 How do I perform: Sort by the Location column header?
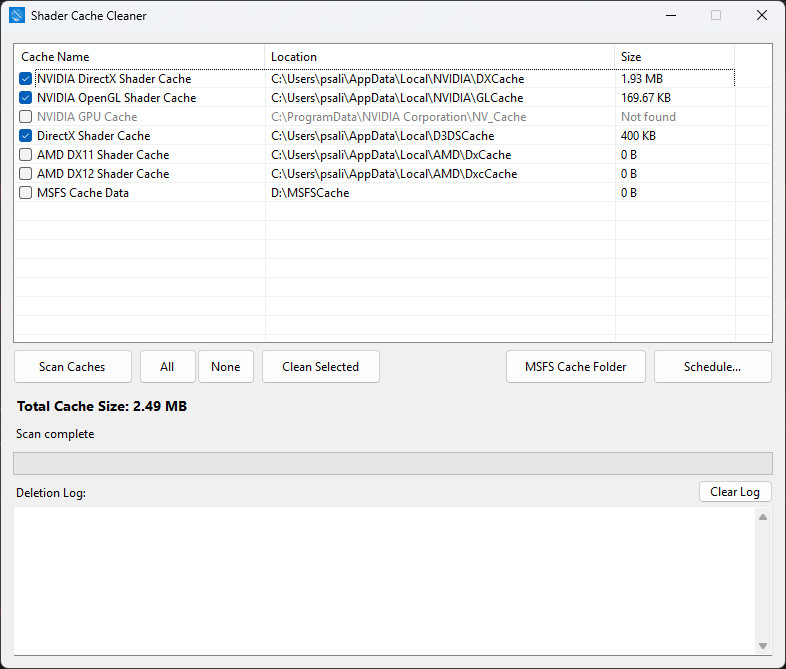[439, 57]
